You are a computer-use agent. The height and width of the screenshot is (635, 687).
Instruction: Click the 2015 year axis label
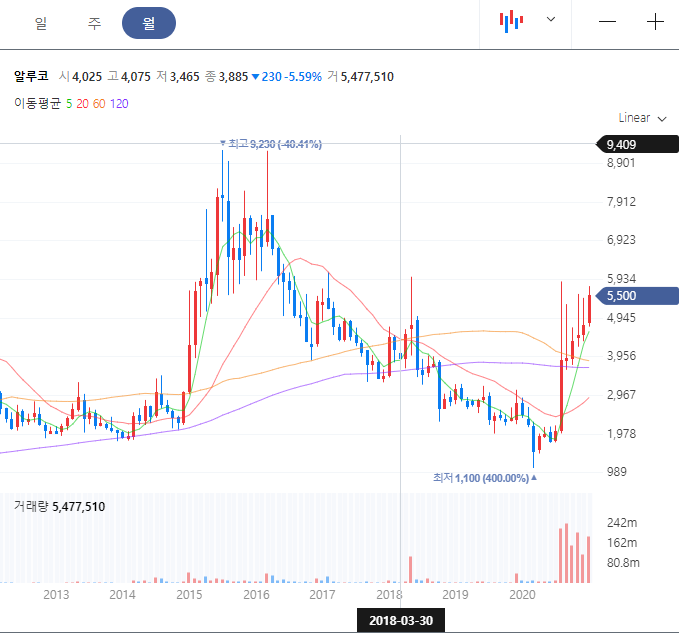[x=189, y=595]
